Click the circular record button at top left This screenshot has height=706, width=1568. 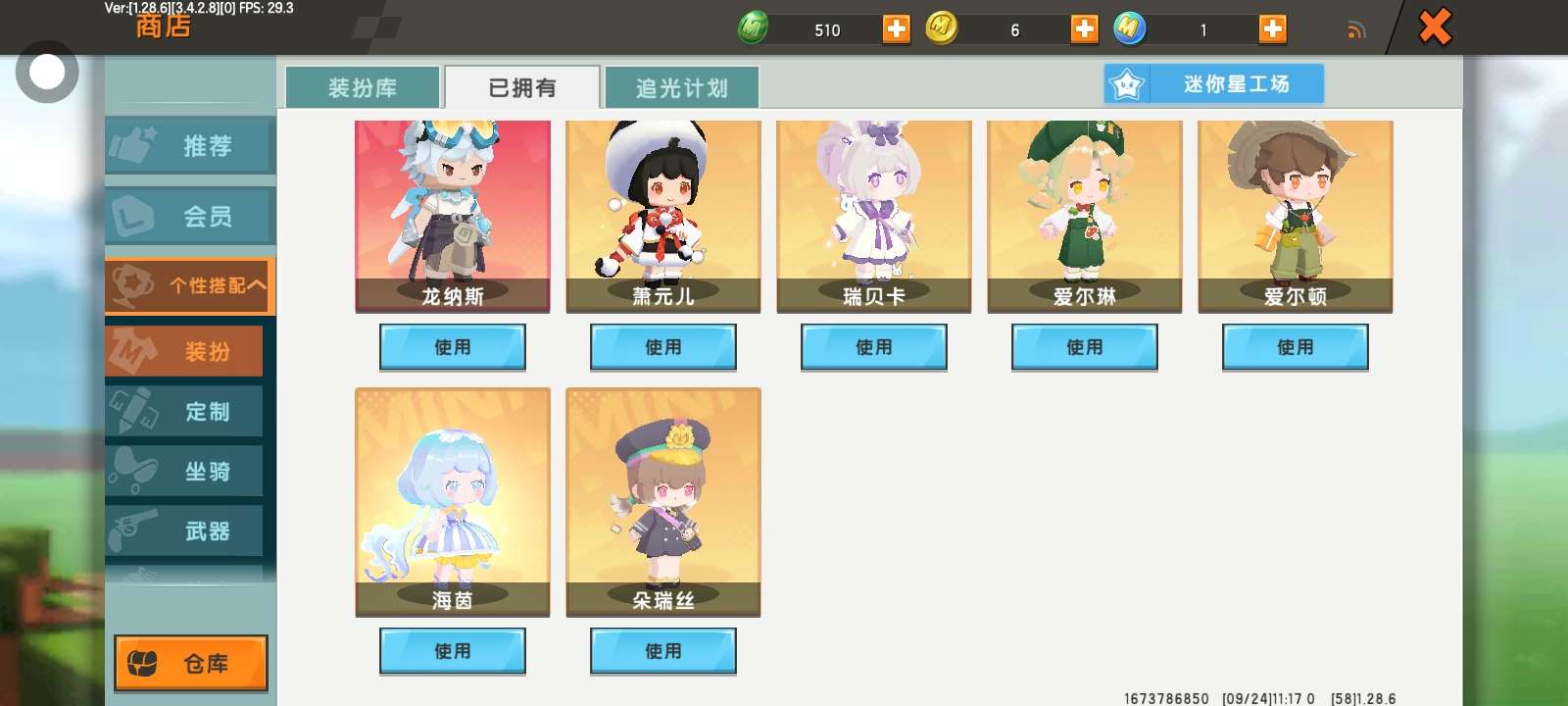click(x=47, y=72)
